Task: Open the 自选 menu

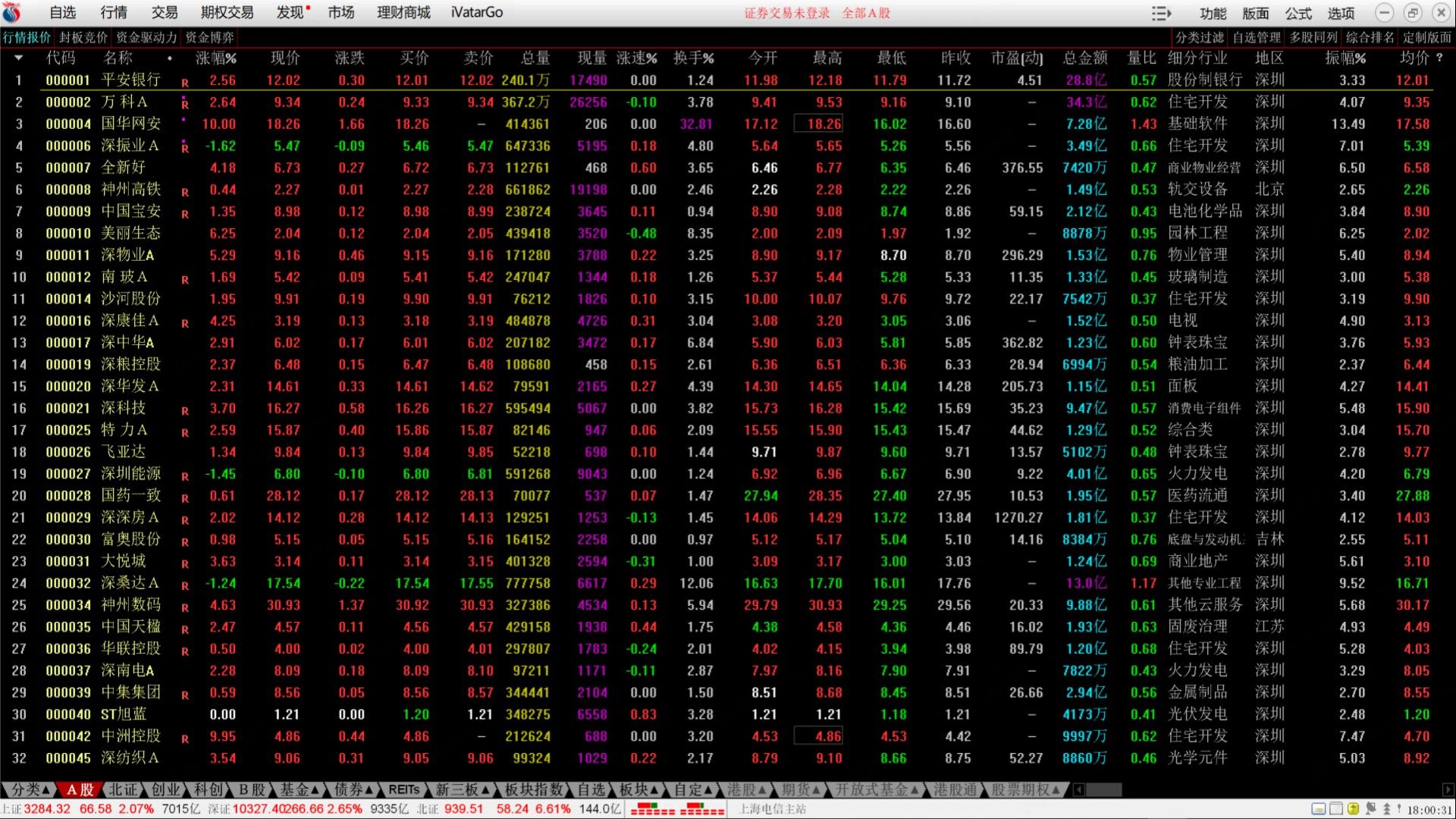Action: coord(63,13)
